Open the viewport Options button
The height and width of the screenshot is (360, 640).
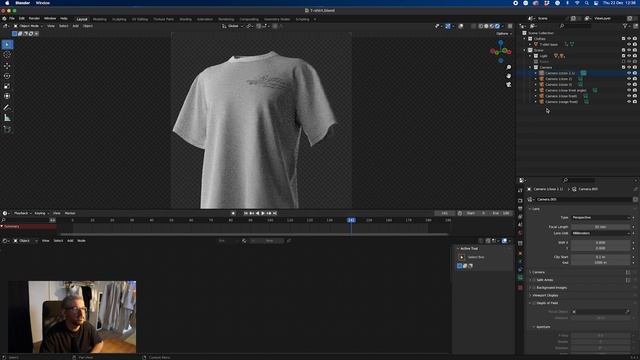coord(504,33)
